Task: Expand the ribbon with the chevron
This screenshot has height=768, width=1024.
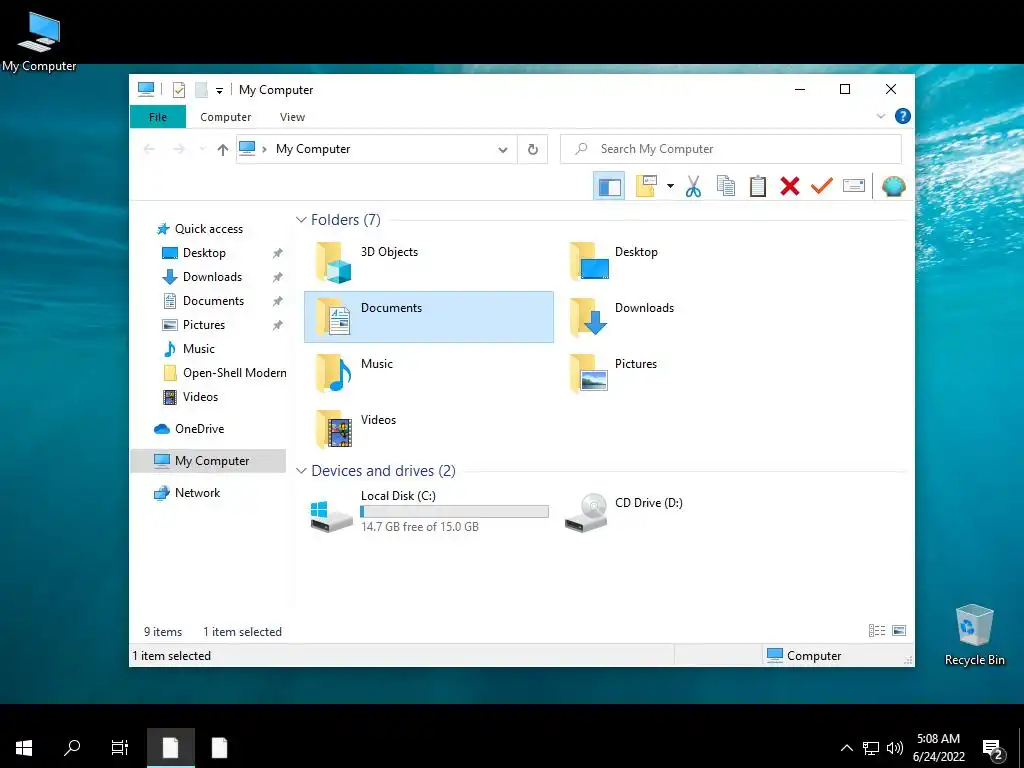Action: tap(880, 116)
